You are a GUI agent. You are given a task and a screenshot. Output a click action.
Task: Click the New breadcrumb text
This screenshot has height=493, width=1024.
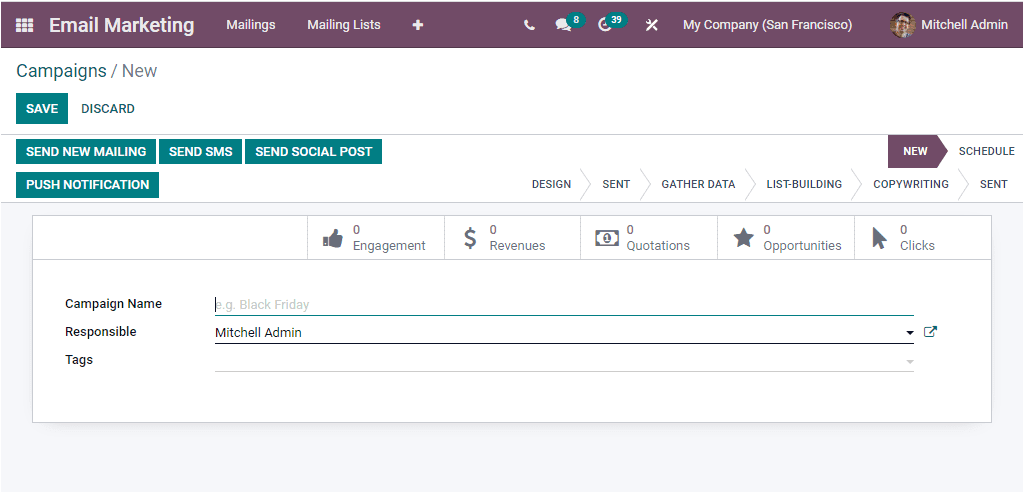[140, 71]
